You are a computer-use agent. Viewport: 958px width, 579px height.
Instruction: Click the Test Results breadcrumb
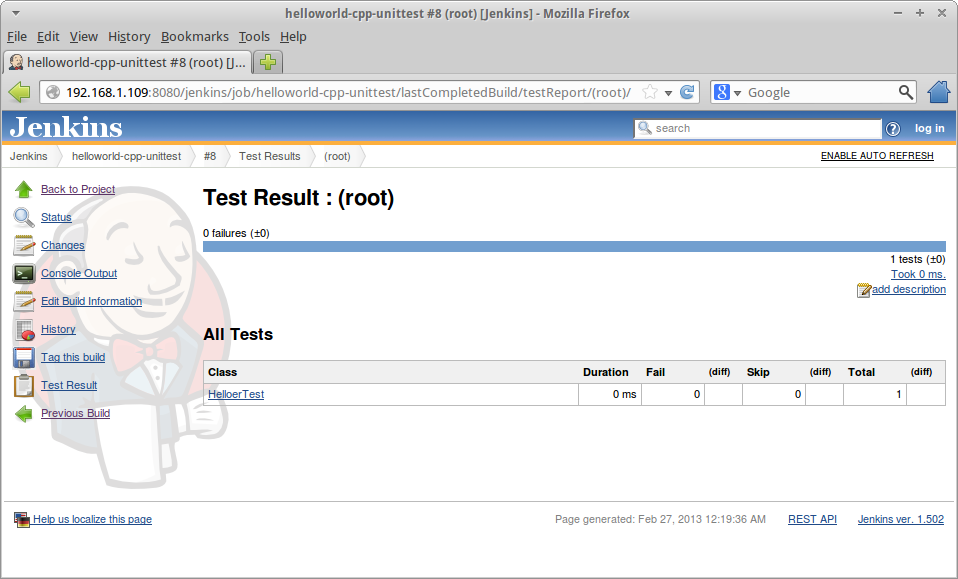[x=269, y=156]
